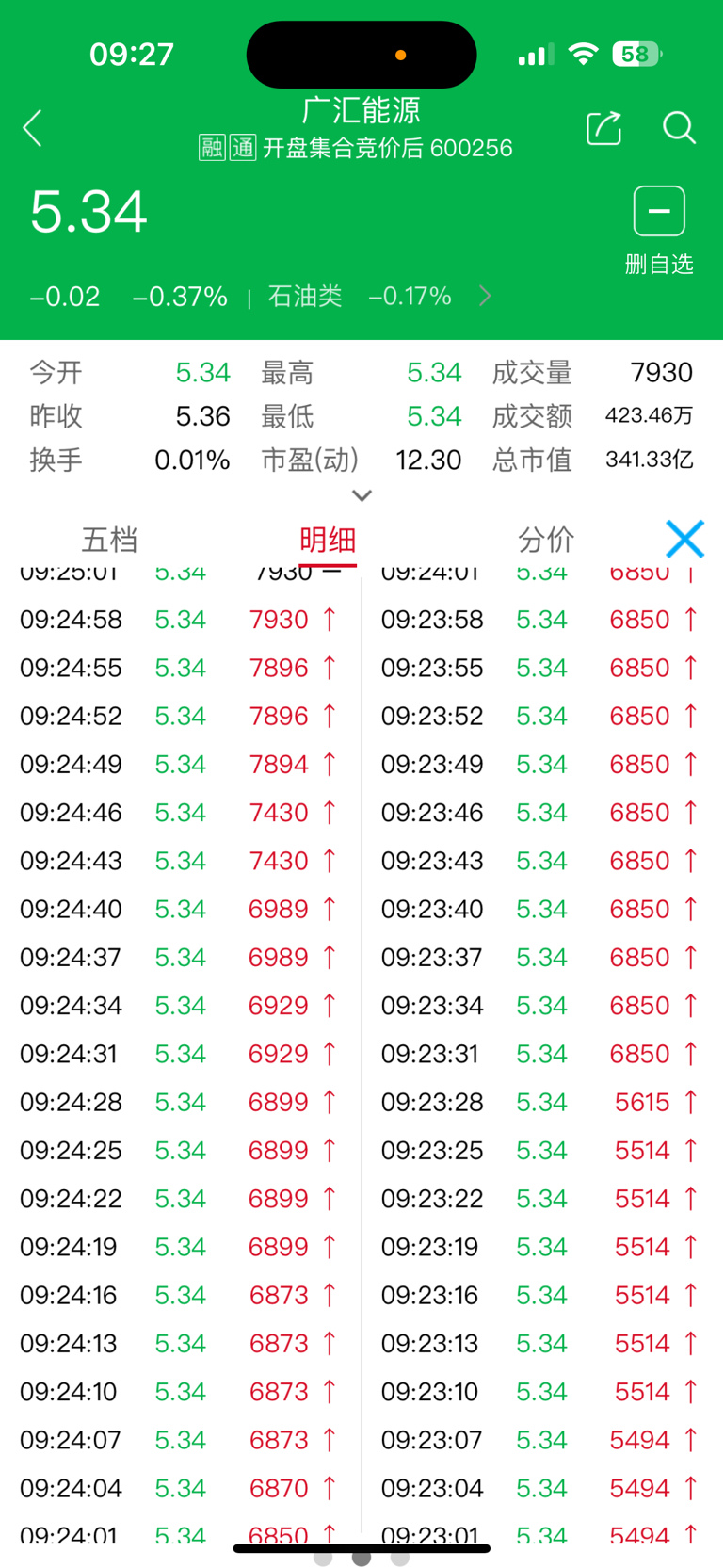Select the 09:23:07 trade row
The image size is (724, 1568).
point(540,1440)
